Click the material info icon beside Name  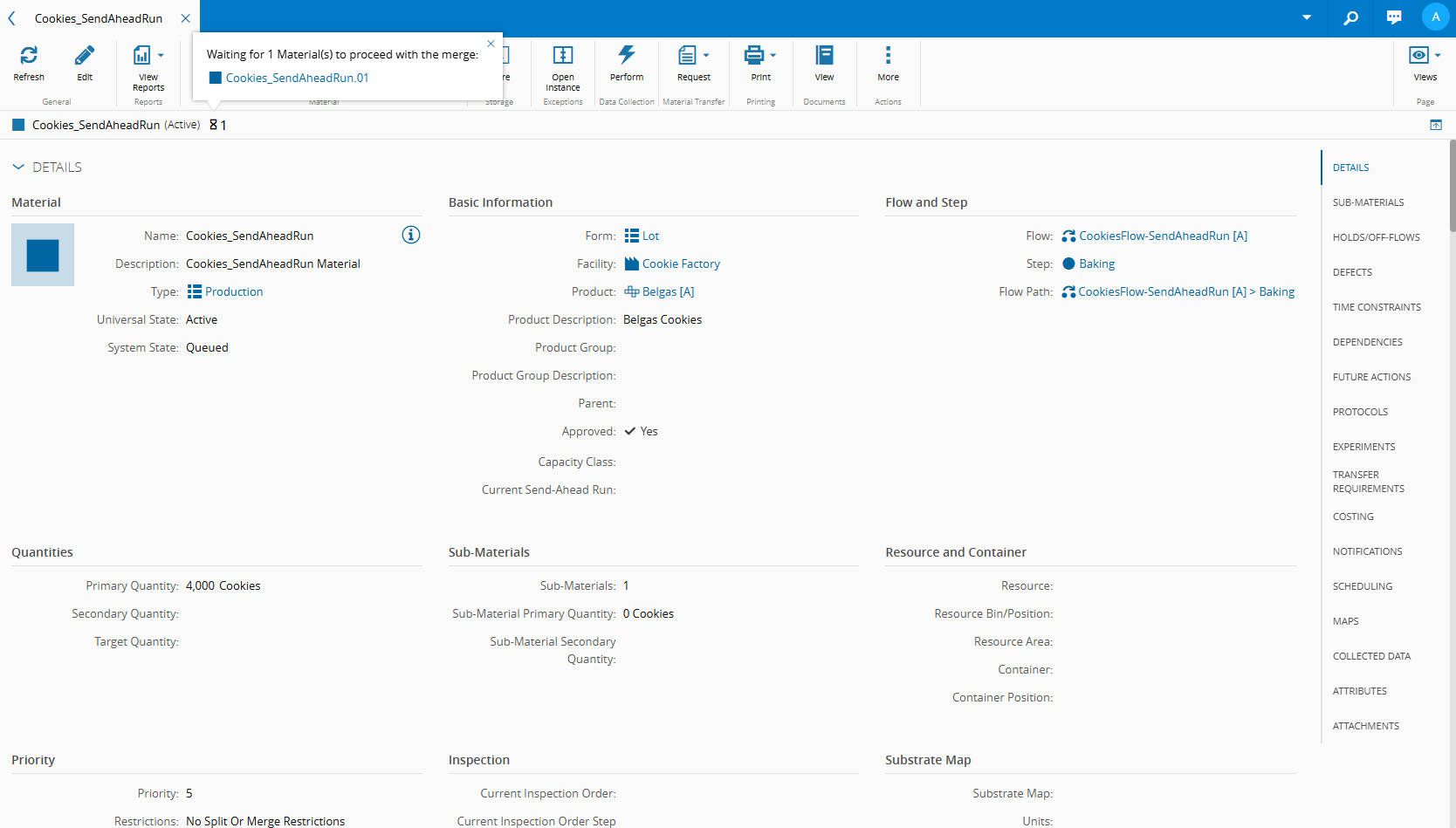[x=411, y=235]
